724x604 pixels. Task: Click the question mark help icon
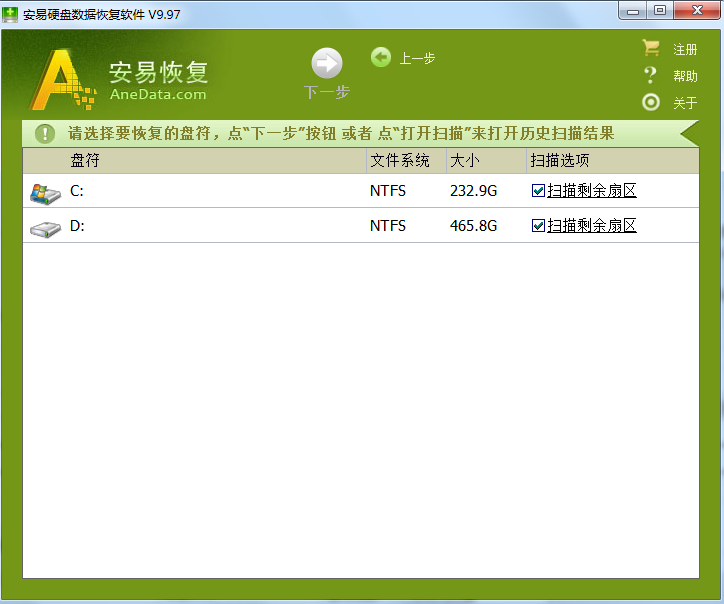pos(650,75)
